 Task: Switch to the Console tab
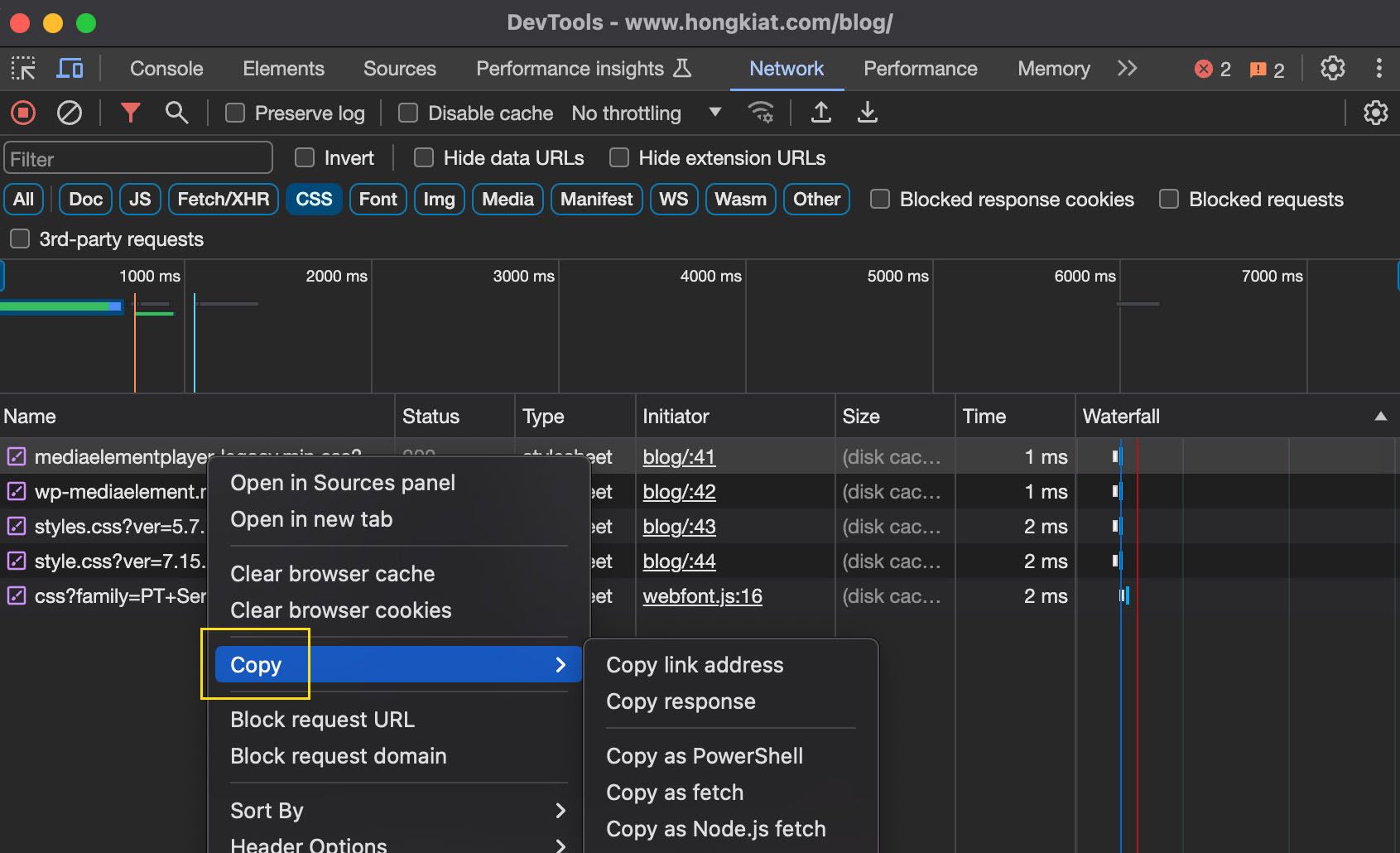(x=166, y=69)
